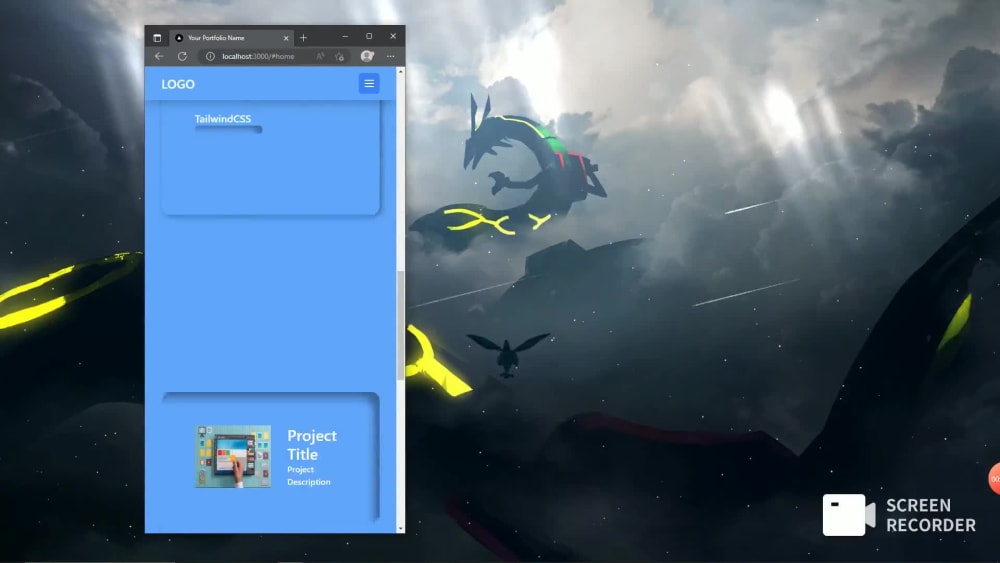Click the red recording indicator button
This screenshot has width=1000, height=563.
994,479
